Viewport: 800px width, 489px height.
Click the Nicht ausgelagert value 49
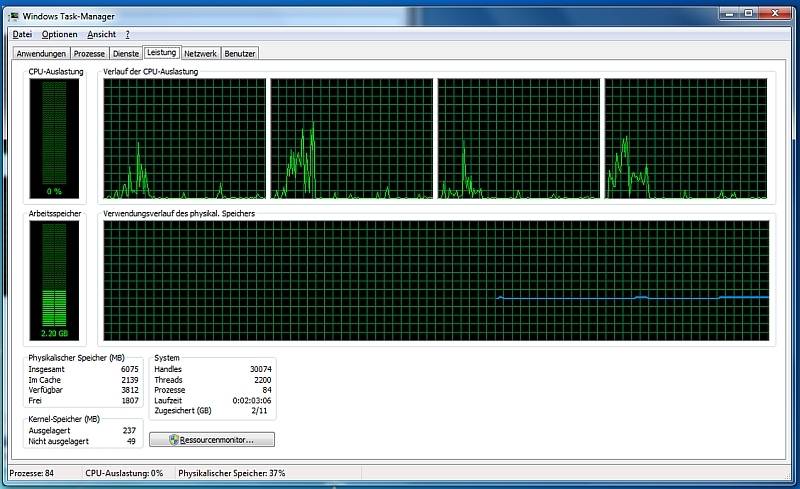(131, 441)
